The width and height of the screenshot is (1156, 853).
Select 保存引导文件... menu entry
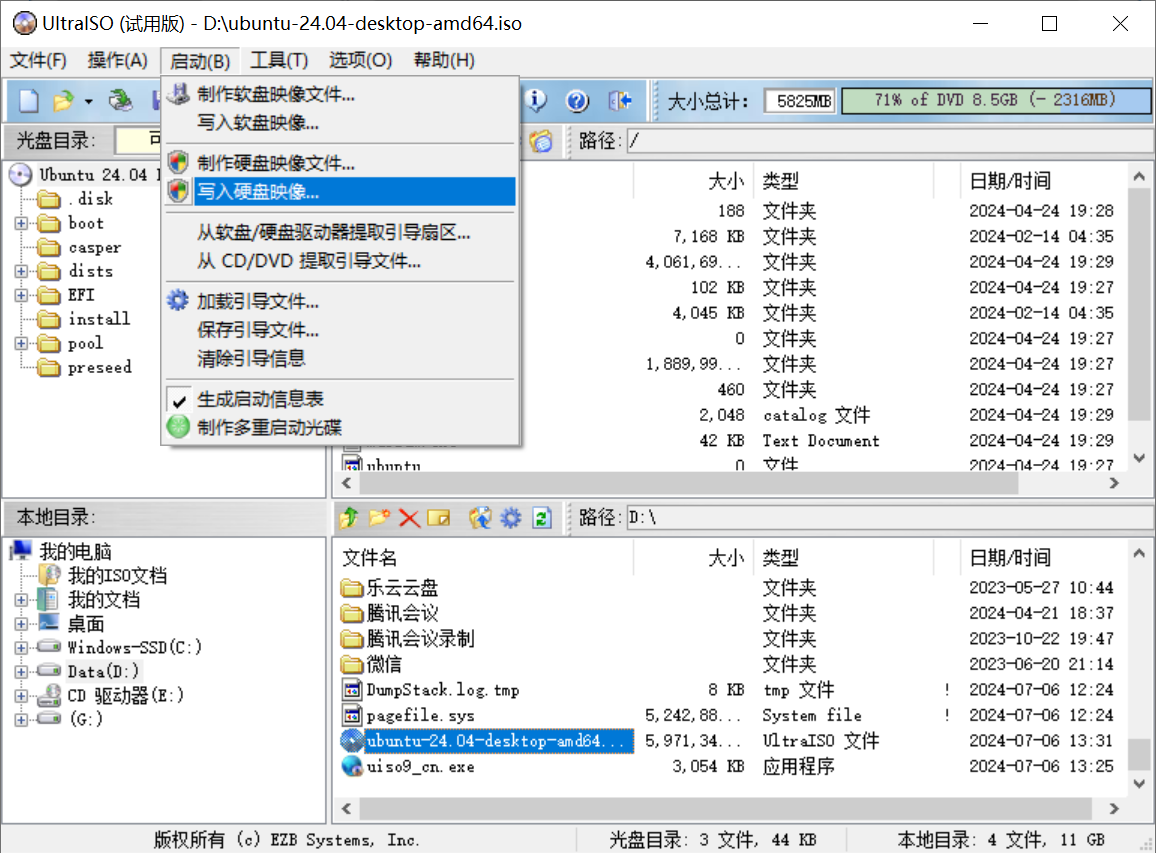coord(341,330)
